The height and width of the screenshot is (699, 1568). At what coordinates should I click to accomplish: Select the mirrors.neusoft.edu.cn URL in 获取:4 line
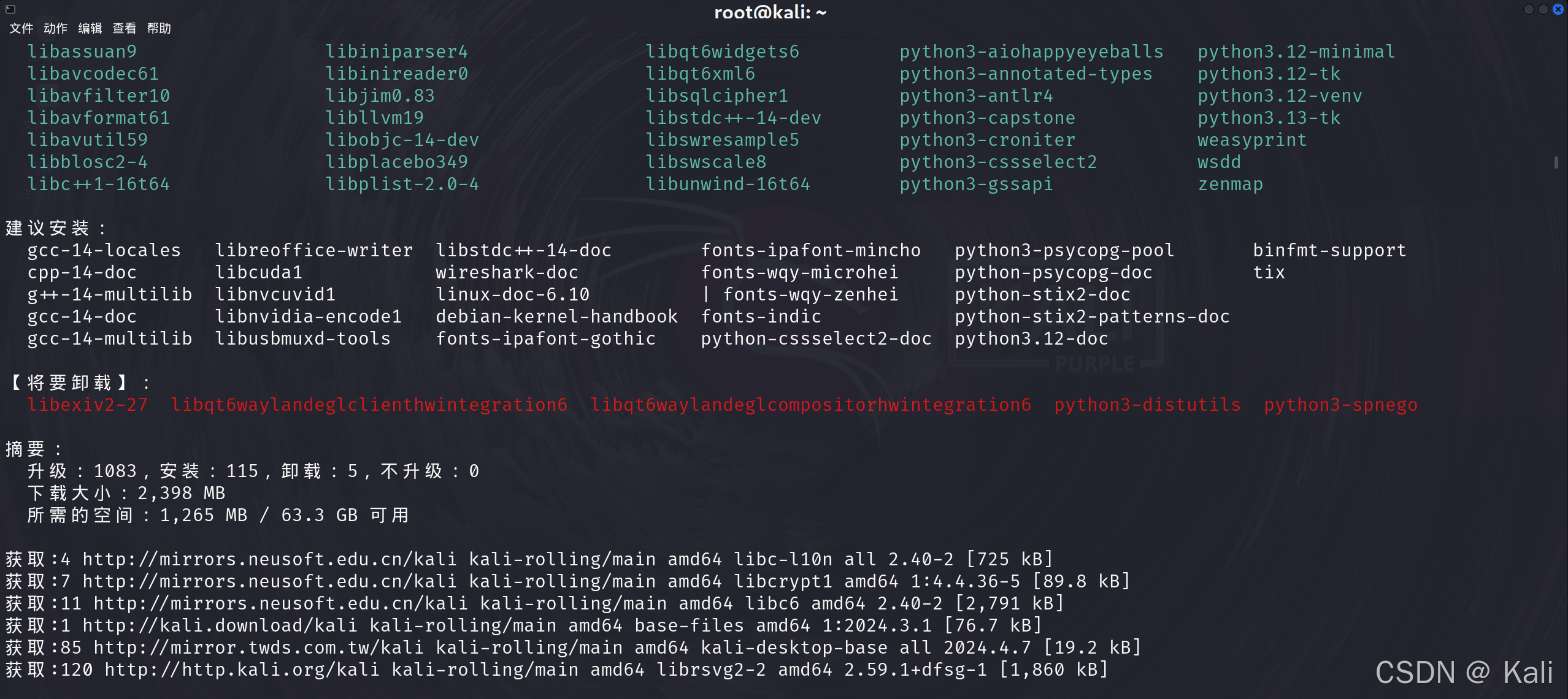263,559
